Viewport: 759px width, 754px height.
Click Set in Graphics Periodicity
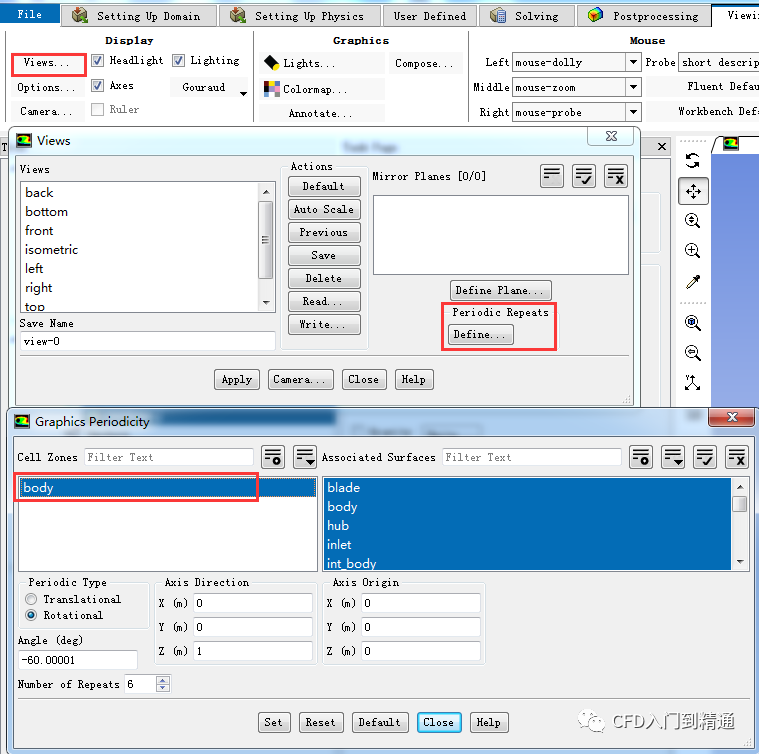pos(273,722)
